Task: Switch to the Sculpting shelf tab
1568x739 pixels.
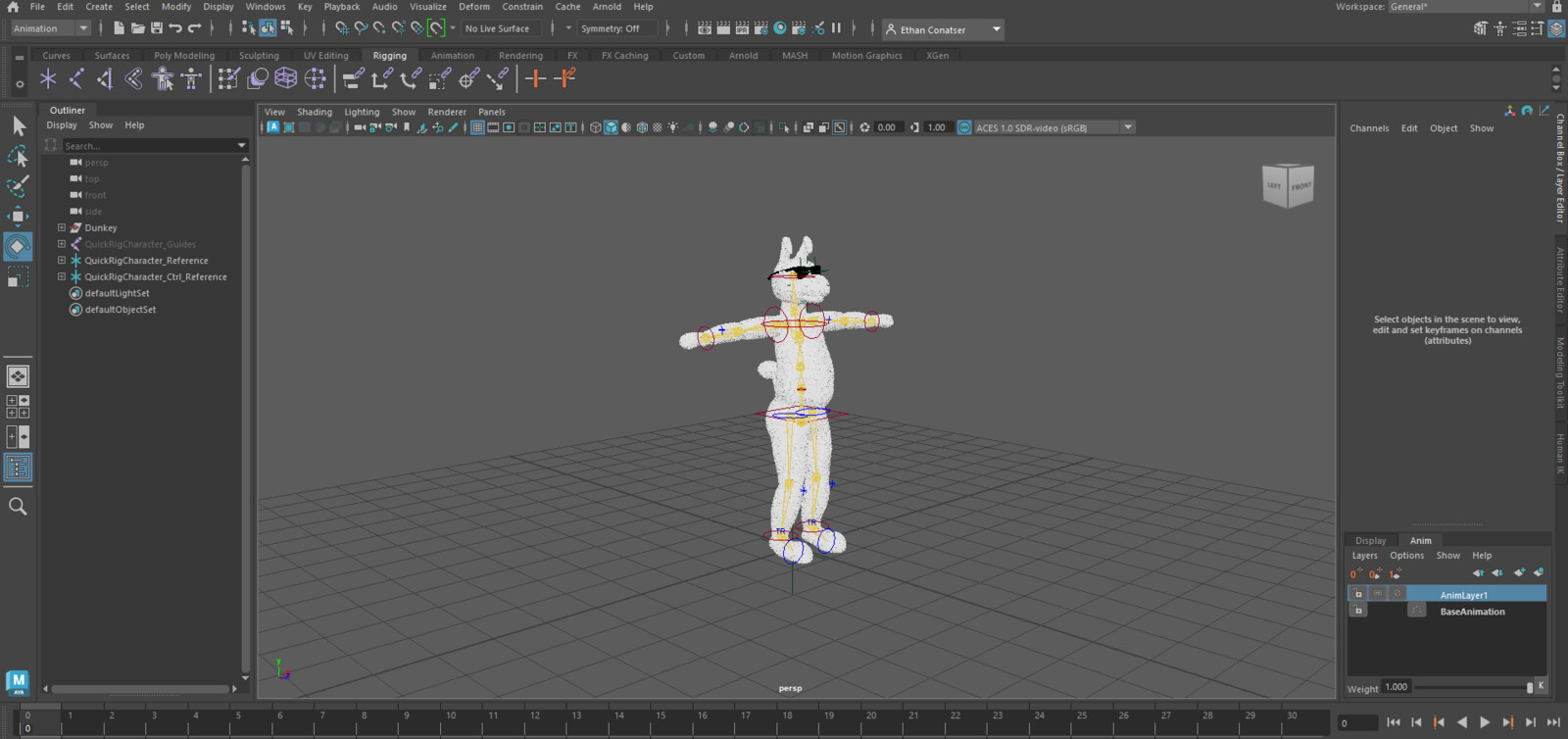Action: 259,56
